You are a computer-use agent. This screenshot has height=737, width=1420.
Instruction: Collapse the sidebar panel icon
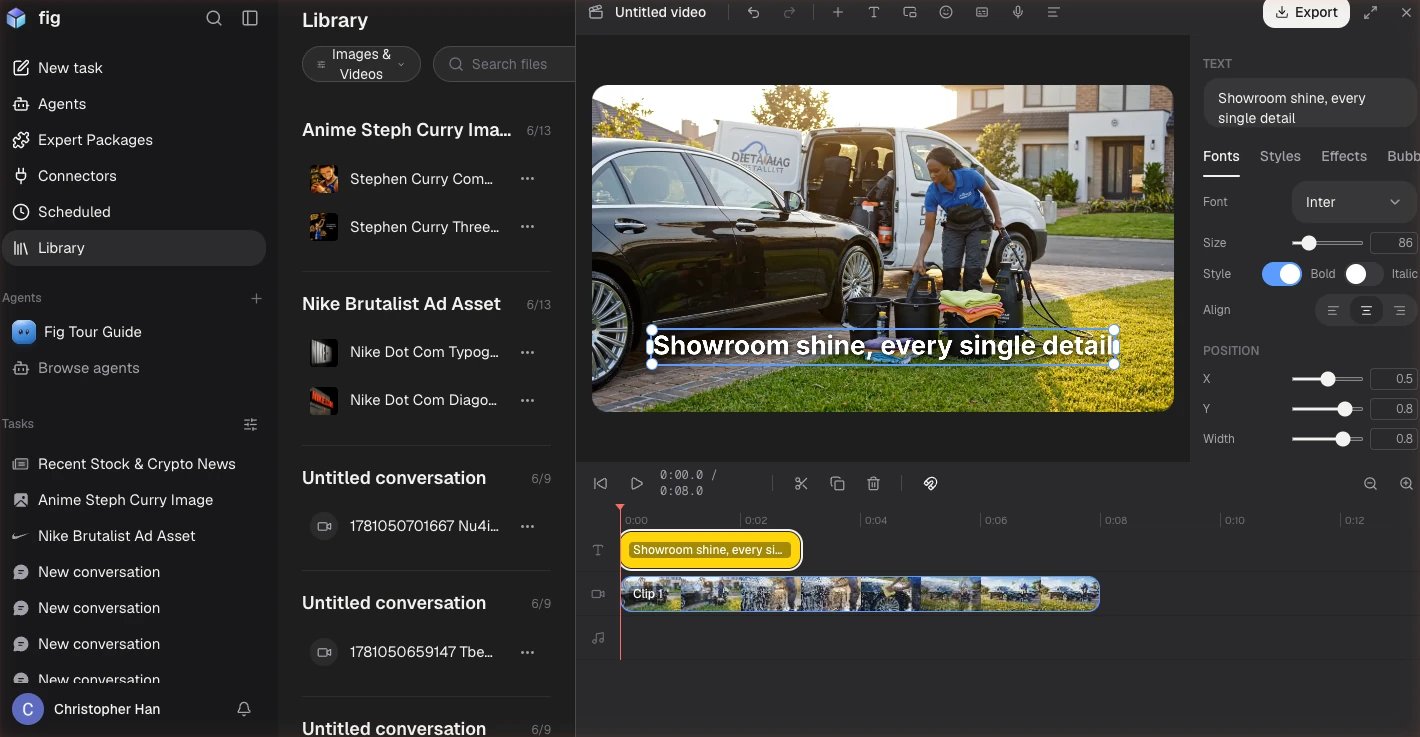(x=250, y=18)
